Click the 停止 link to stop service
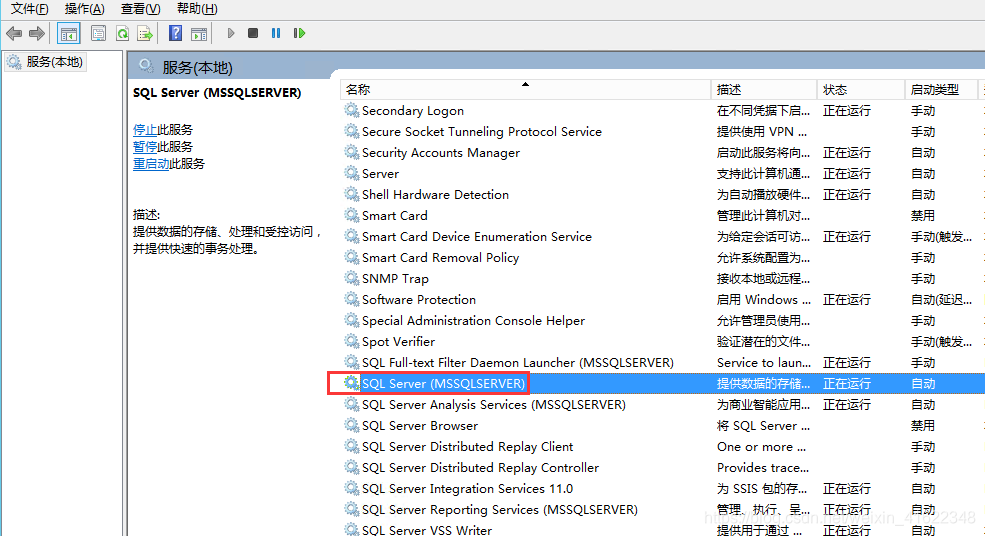 pyautogui.click(x=144, y=130)
